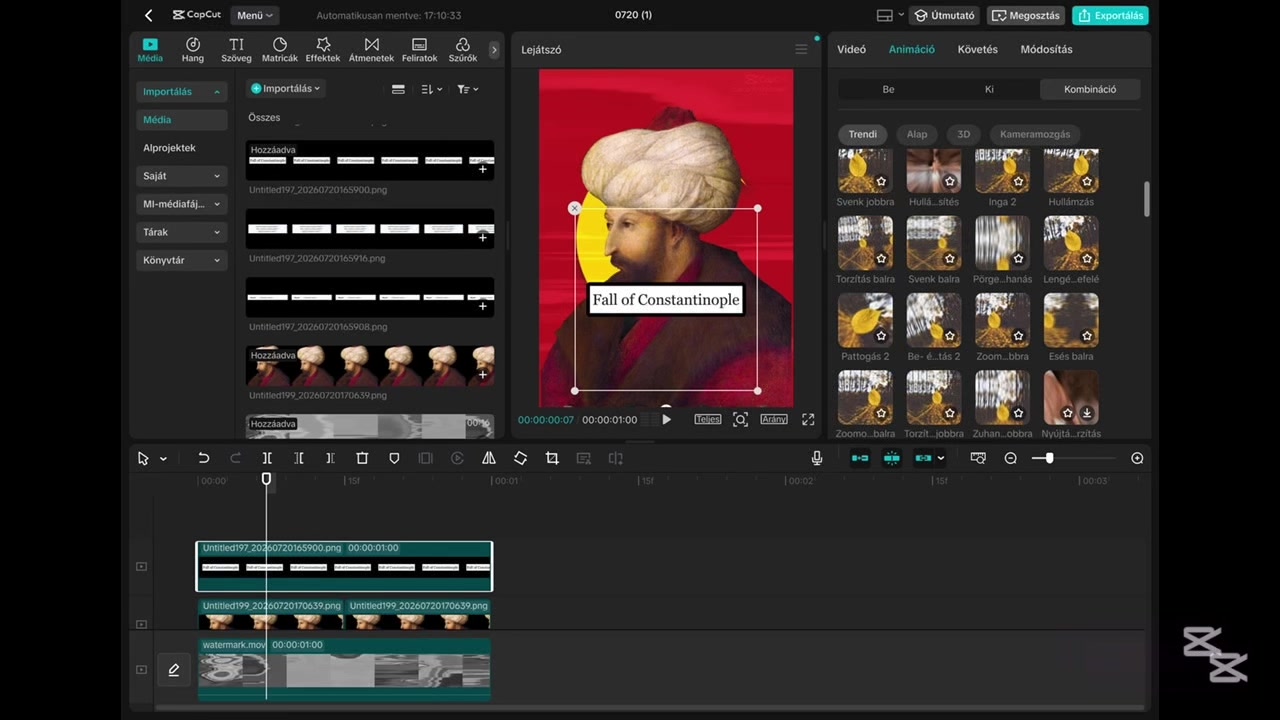Trim clip right of playhead
The width and height of the screenshot is (1280, 720).
pos(330,458)
